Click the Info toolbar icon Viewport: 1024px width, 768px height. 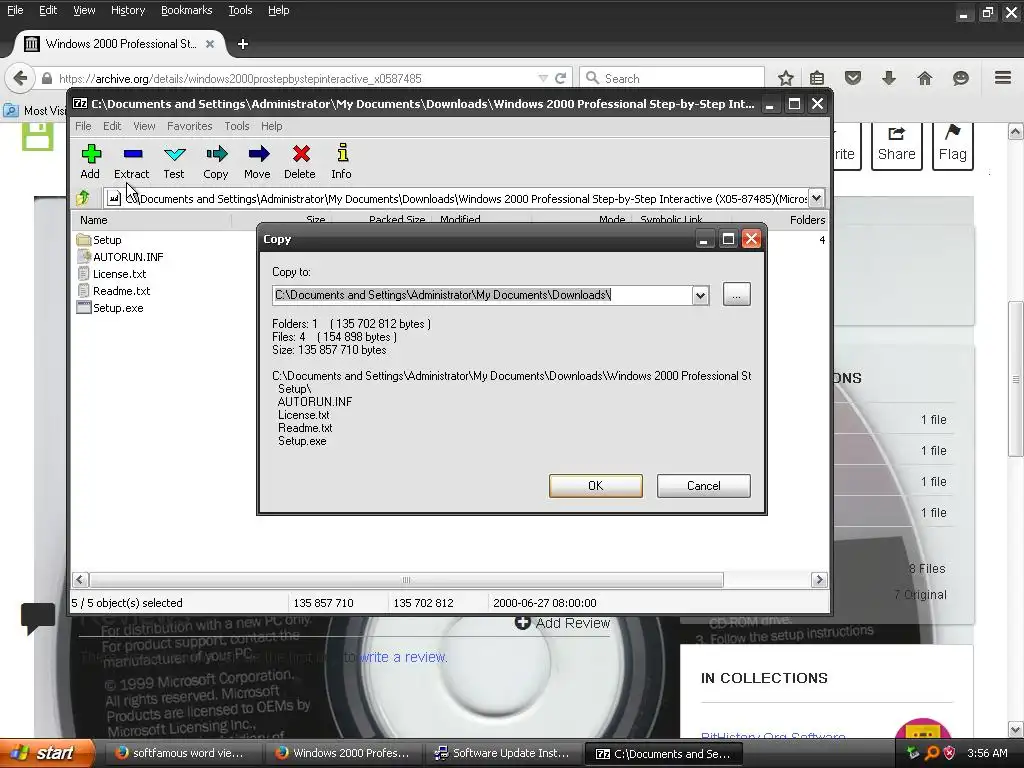(342, 161)
